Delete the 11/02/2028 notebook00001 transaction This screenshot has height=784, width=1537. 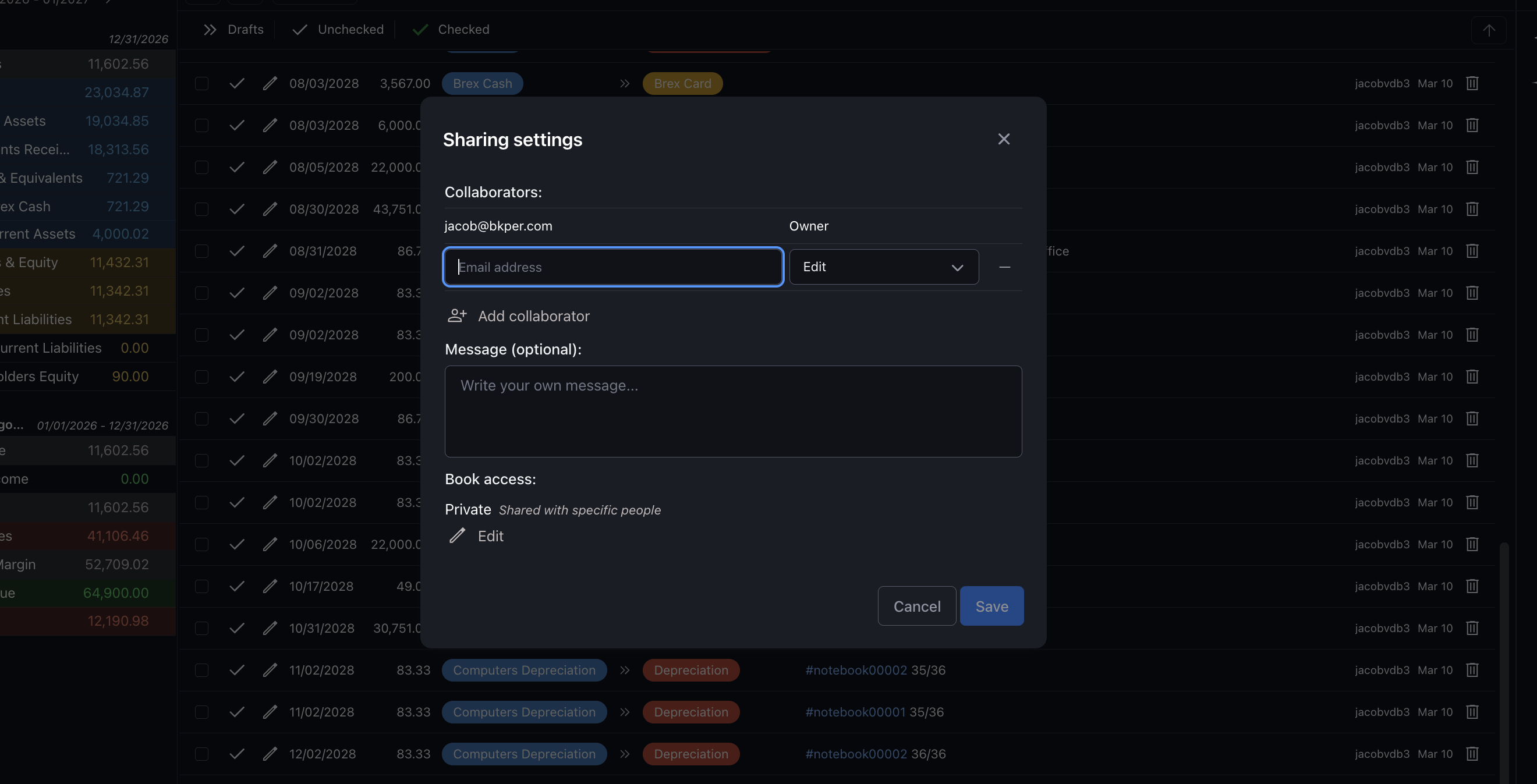click(1472, 712)
